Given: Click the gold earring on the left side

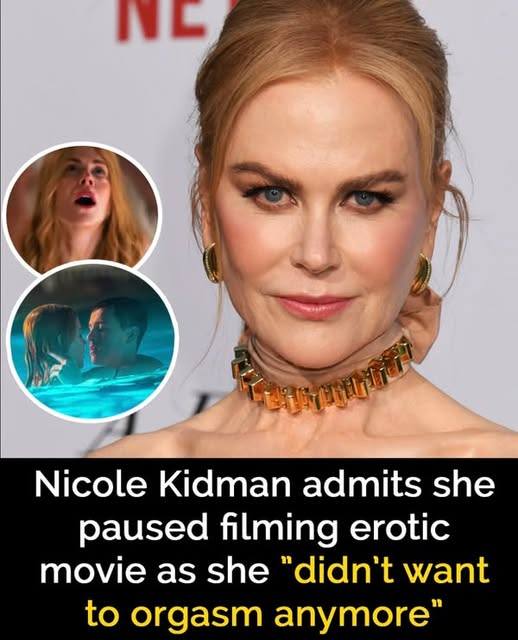Looking at the screenshot, I should (213, 262).
